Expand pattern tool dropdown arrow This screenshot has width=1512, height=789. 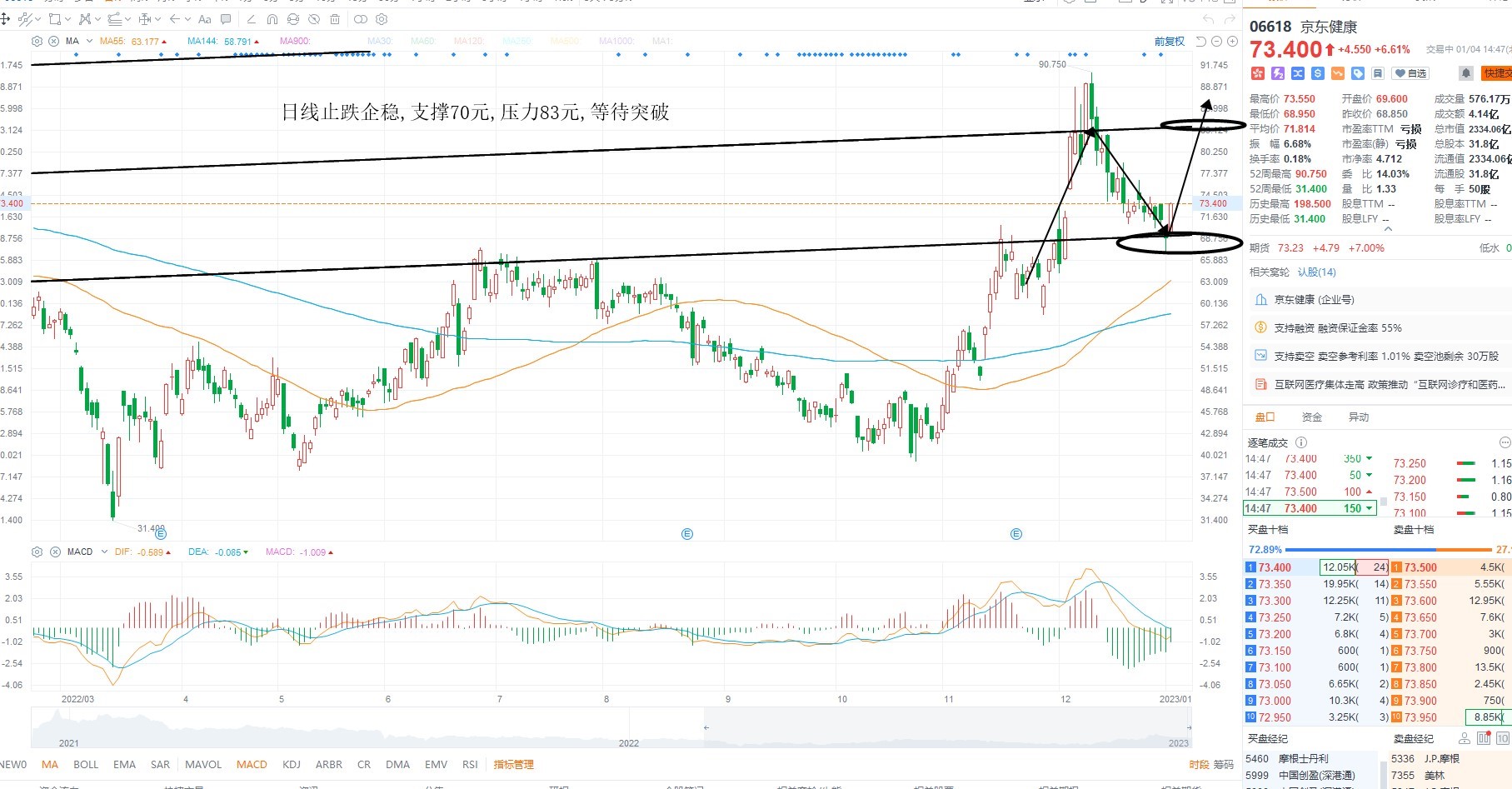[98, 19]
